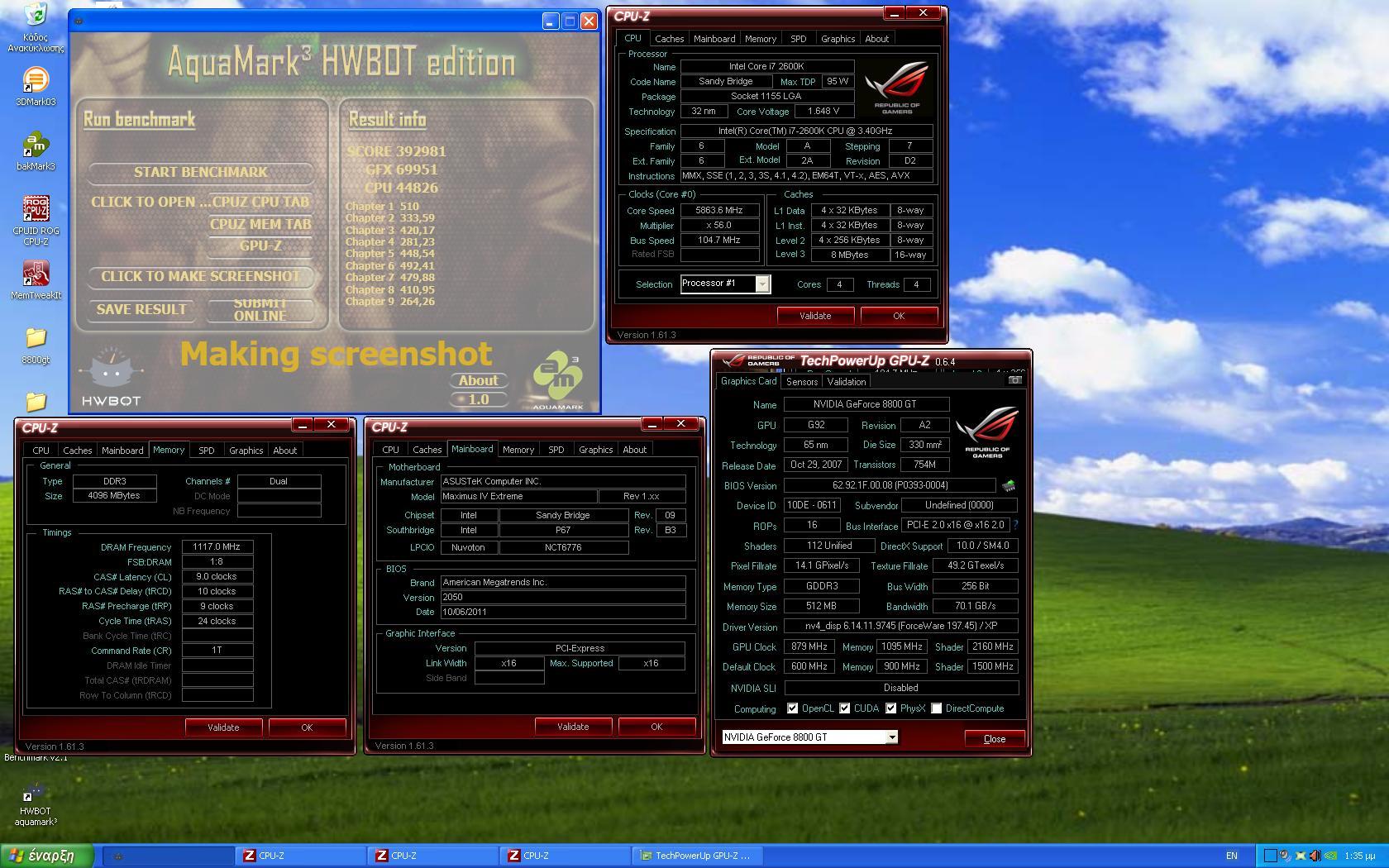Click the Core Speed value 5863.6 MHz

point(719,210)
